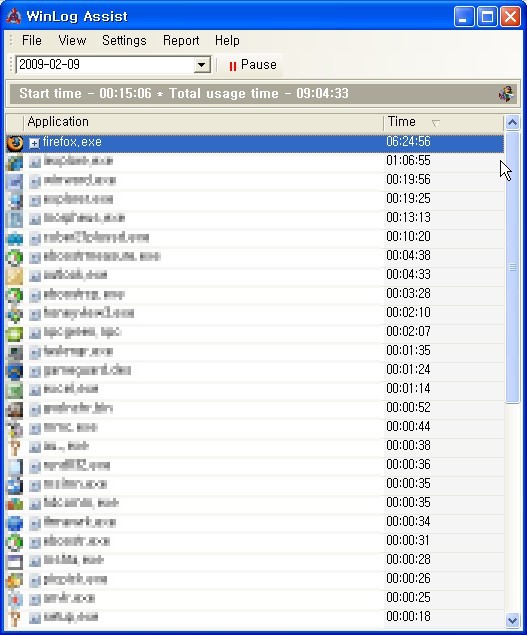
Task: Click the app icon in the 00:00:34 row
Action: click(15, 523)
